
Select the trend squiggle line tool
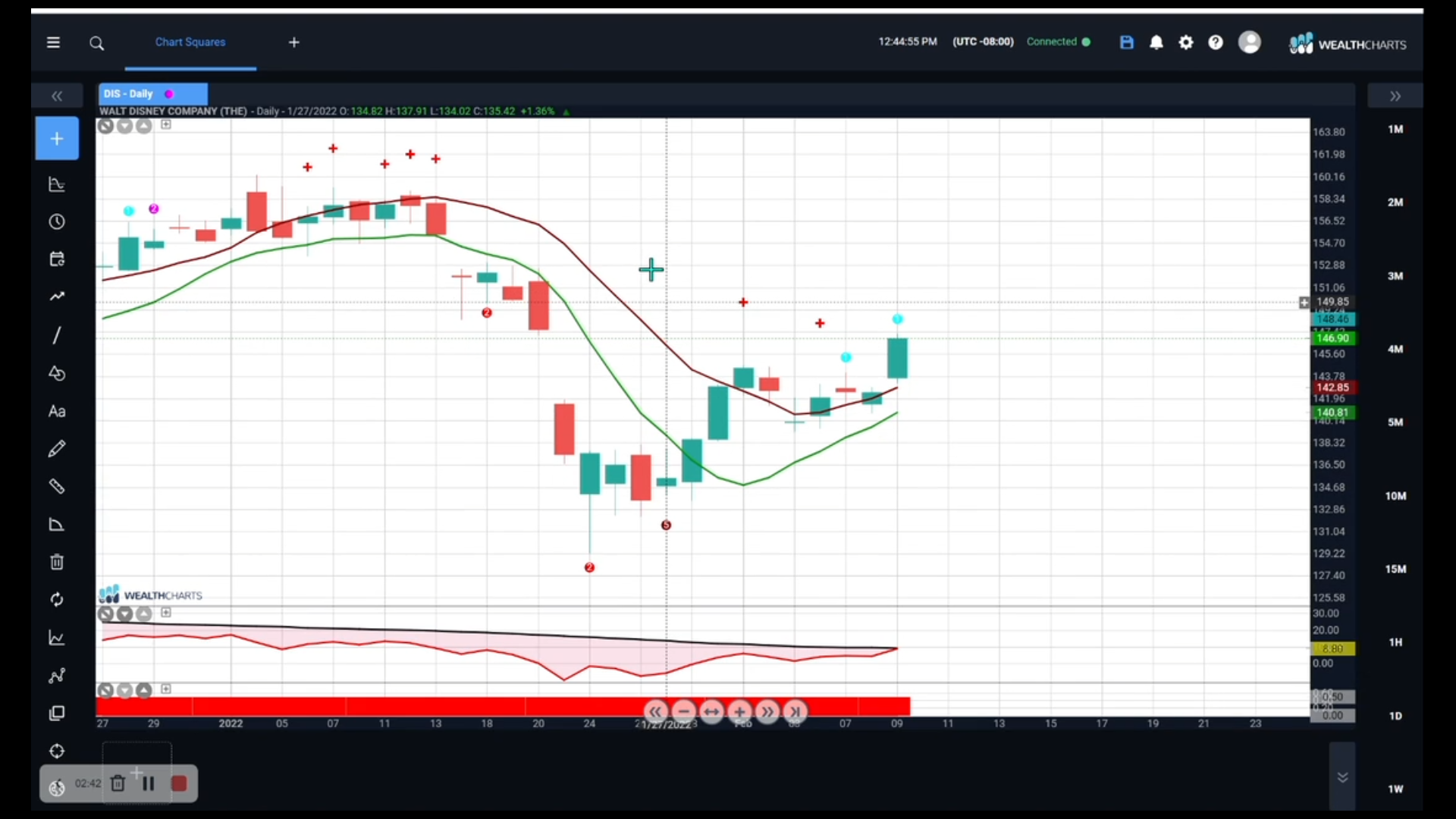click(57, 297)
